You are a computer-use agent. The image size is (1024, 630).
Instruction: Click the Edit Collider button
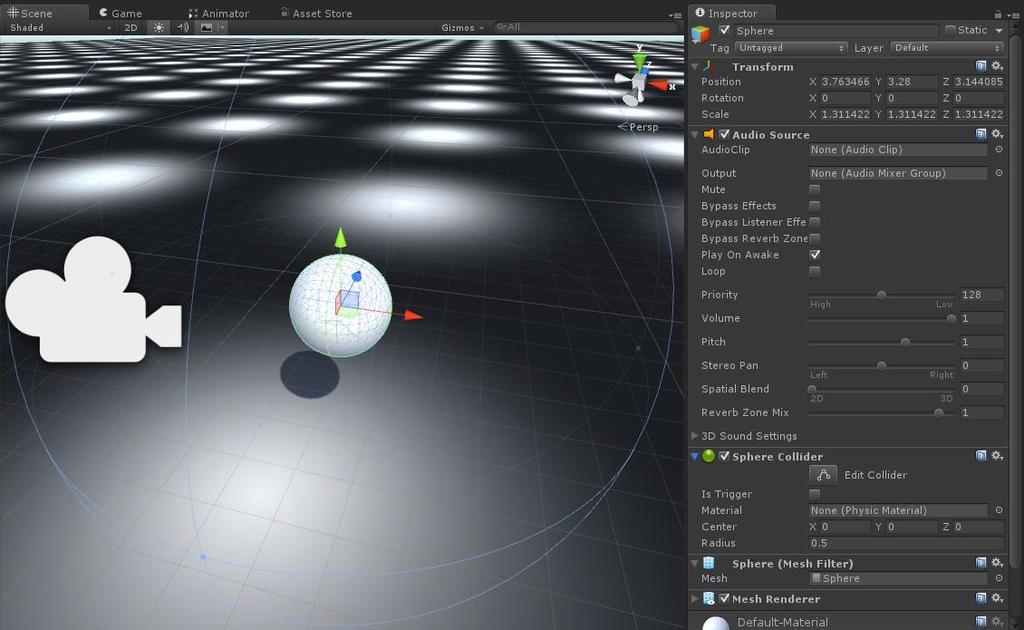823,475
